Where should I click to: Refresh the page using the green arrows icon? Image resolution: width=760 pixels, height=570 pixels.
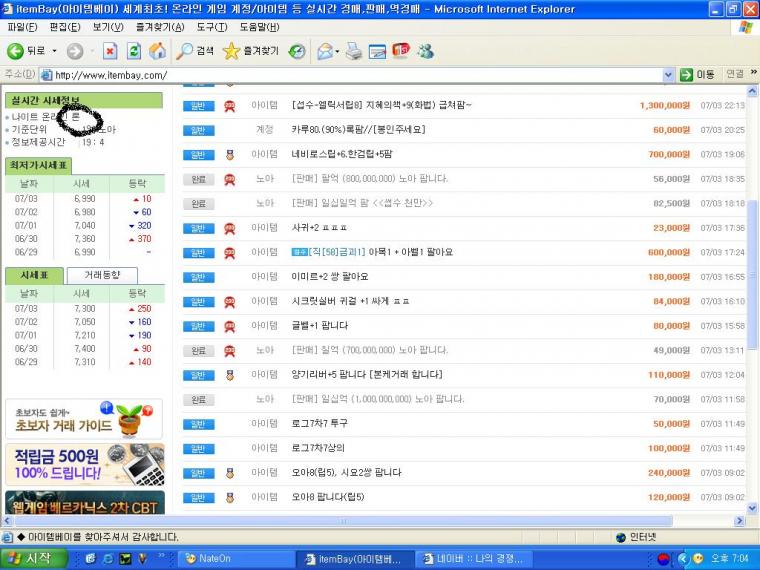134,51
